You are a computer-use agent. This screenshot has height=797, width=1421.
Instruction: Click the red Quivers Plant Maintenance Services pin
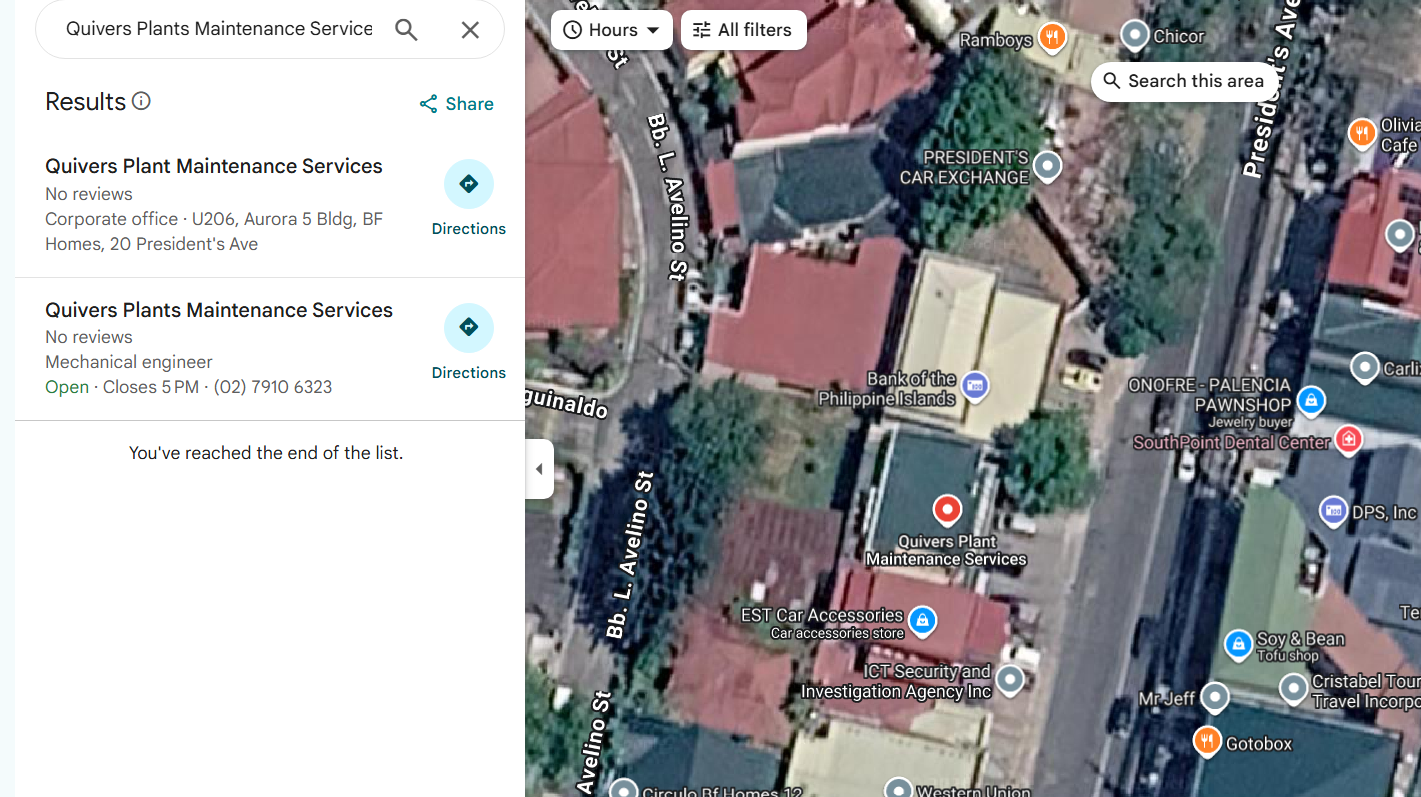pos(947,511)
